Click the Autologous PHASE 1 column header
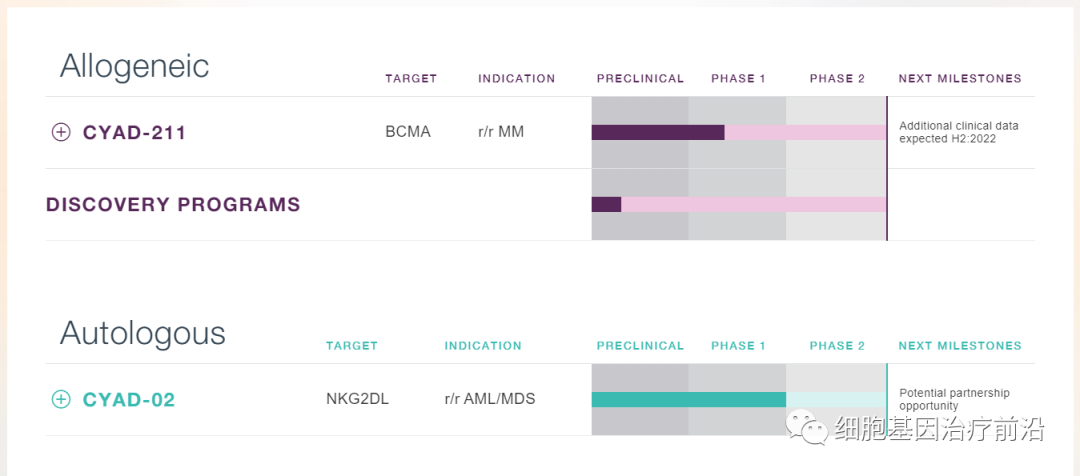 pos(738,346)
